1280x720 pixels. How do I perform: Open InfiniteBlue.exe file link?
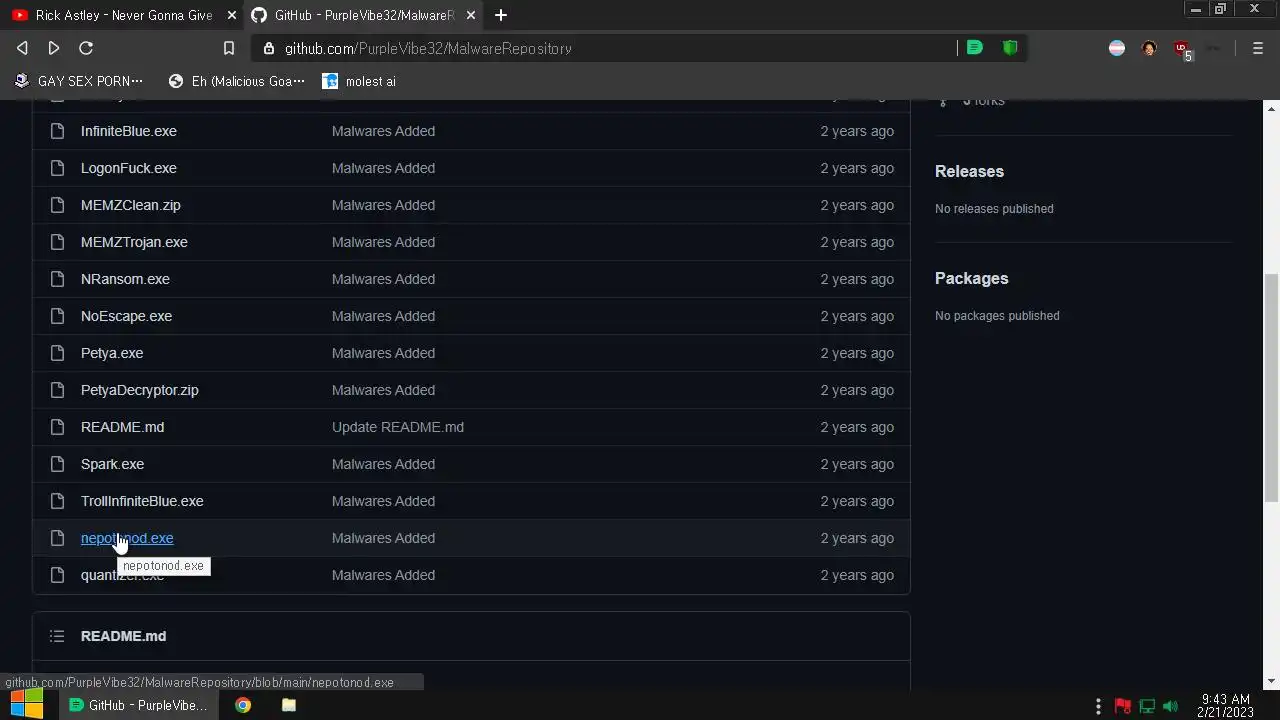[129, 131]
